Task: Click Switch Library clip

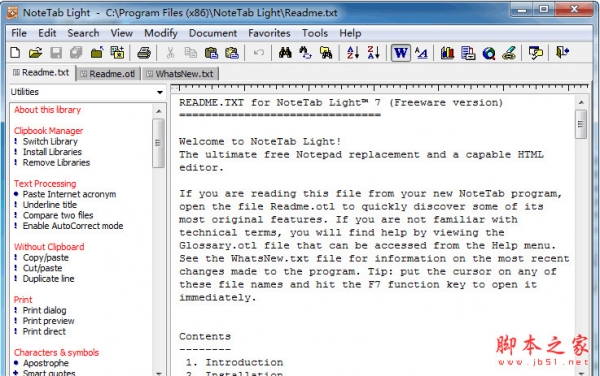Action: pyautogui.click(x=50, y=142)
